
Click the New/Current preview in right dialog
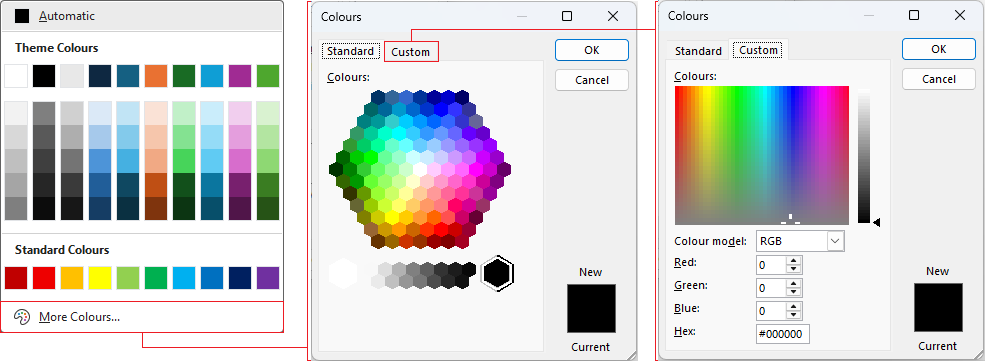(938, 307)
